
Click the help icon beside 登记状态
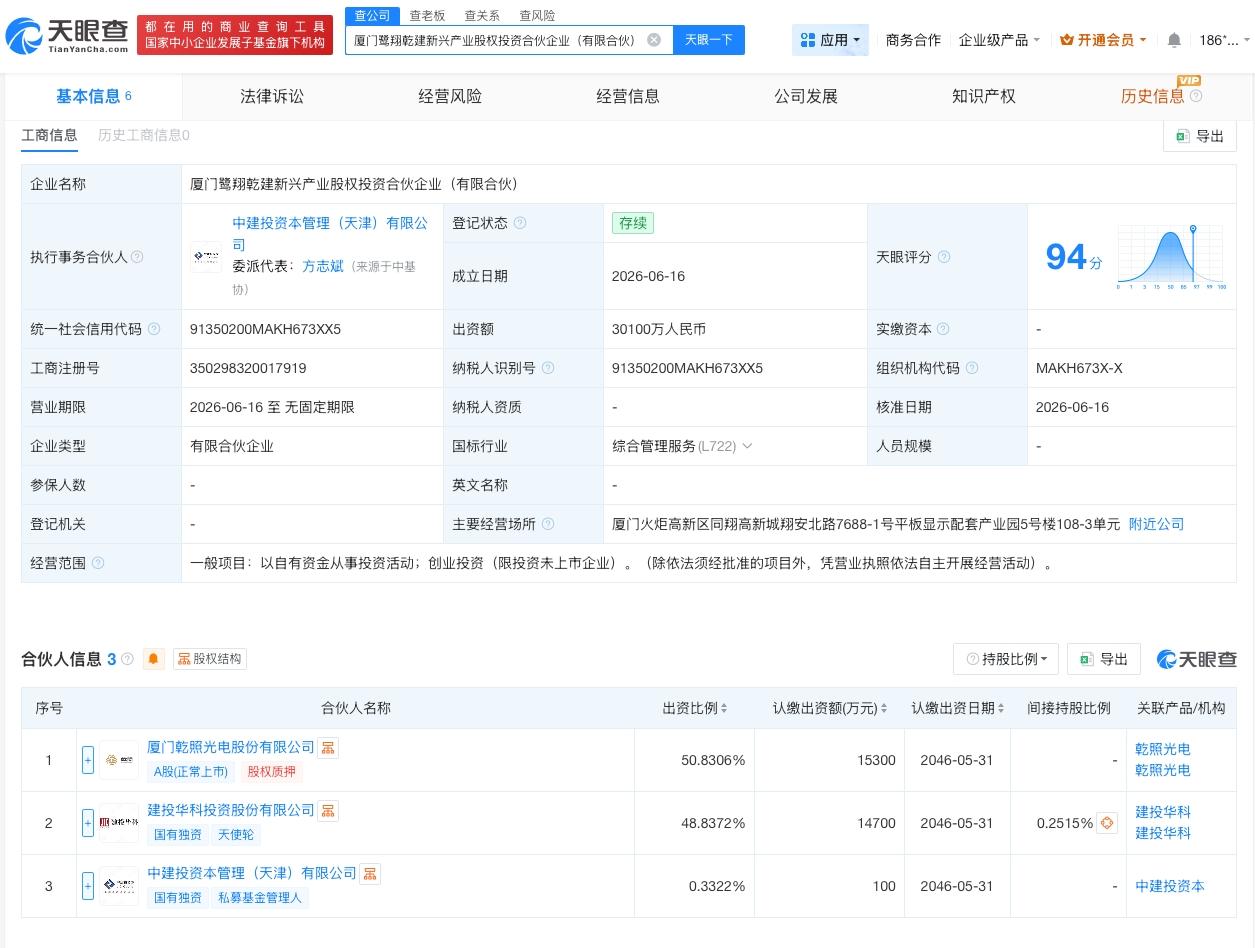pyautogui.click(x=519, y=223)
